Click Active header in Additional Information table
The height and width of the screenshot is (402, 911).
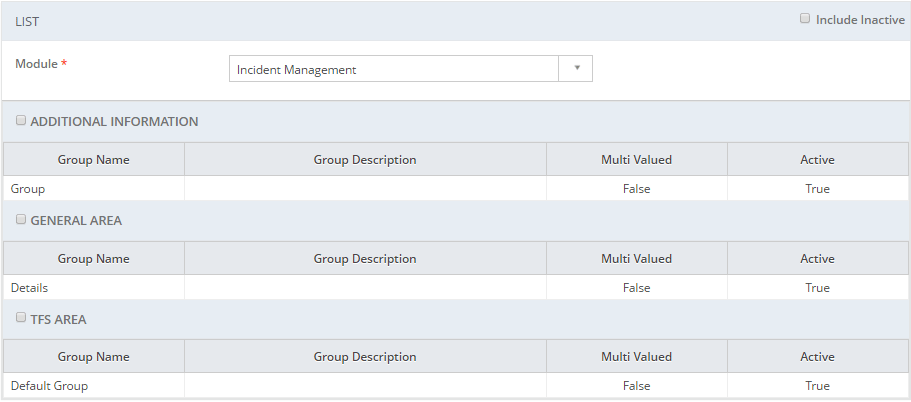click(817, 159)
